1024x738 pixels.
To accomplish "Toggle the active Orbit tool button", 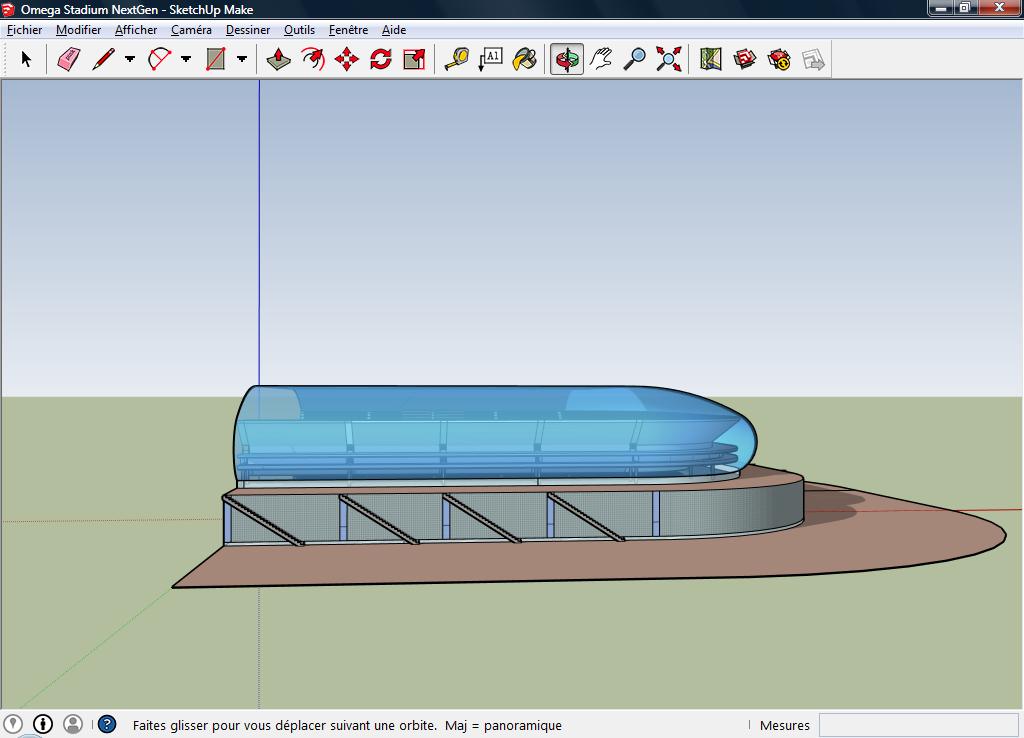I will coord(567,60).
